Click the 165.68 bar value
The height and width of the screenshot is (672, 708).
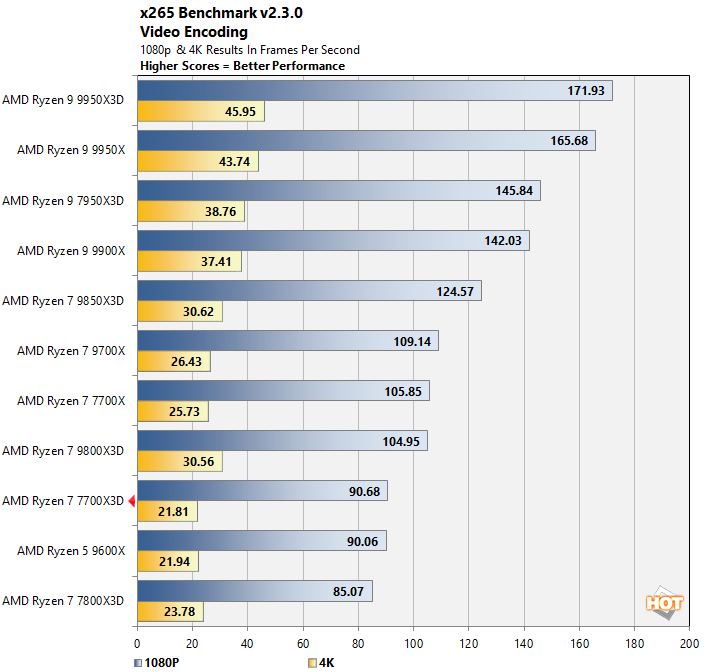(x=569, y=141)
